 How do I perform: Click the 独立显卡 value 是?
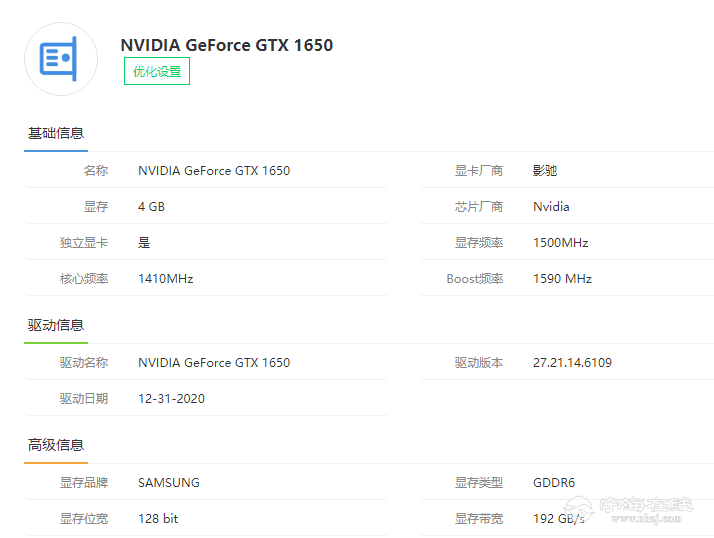point(144,243)
